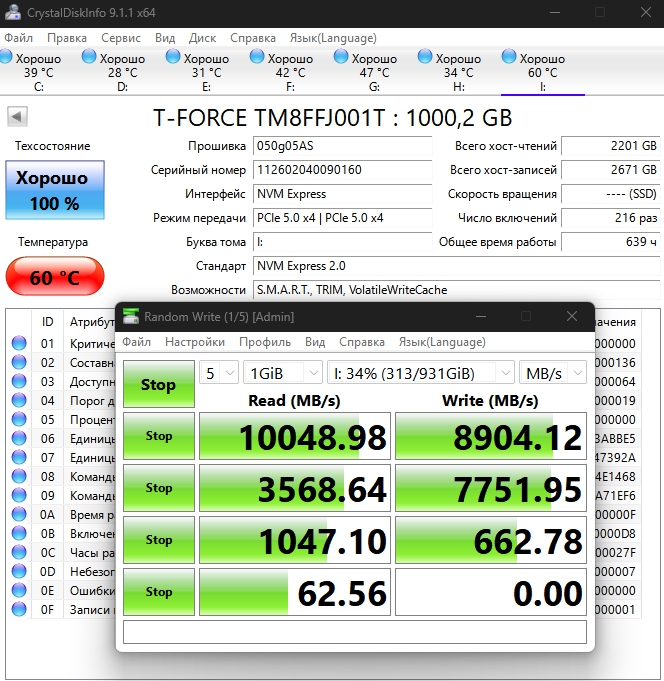The width and height of the screenshot is (664, 681).
Task: Select drive C: status orb, 39 °C
Action: tap(6, 56)
